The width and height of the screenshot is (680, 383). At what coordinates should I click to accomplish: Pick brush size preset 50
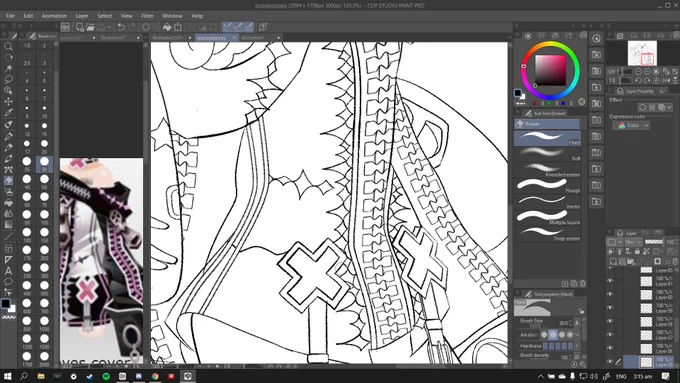point(44,181)
